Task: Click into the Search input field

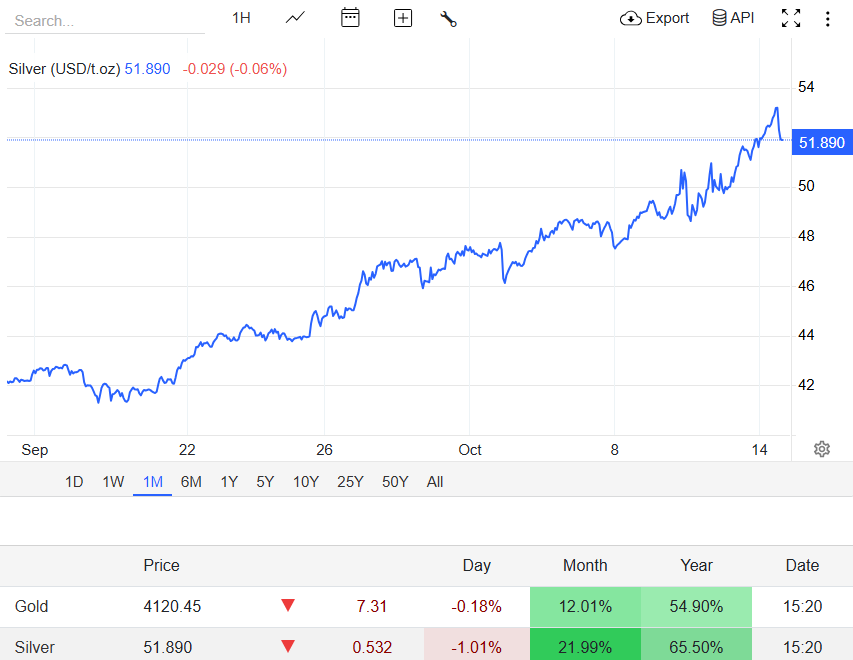Action: point(105,20)
